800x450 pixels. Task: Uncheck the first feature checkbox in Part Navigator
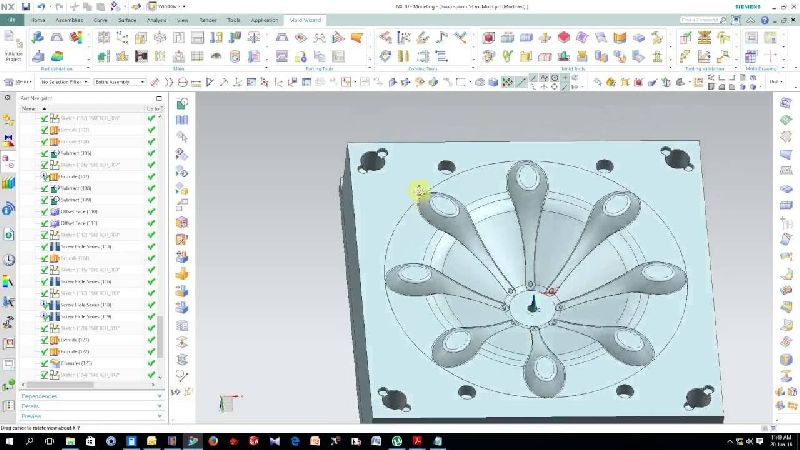coord(44,118)
